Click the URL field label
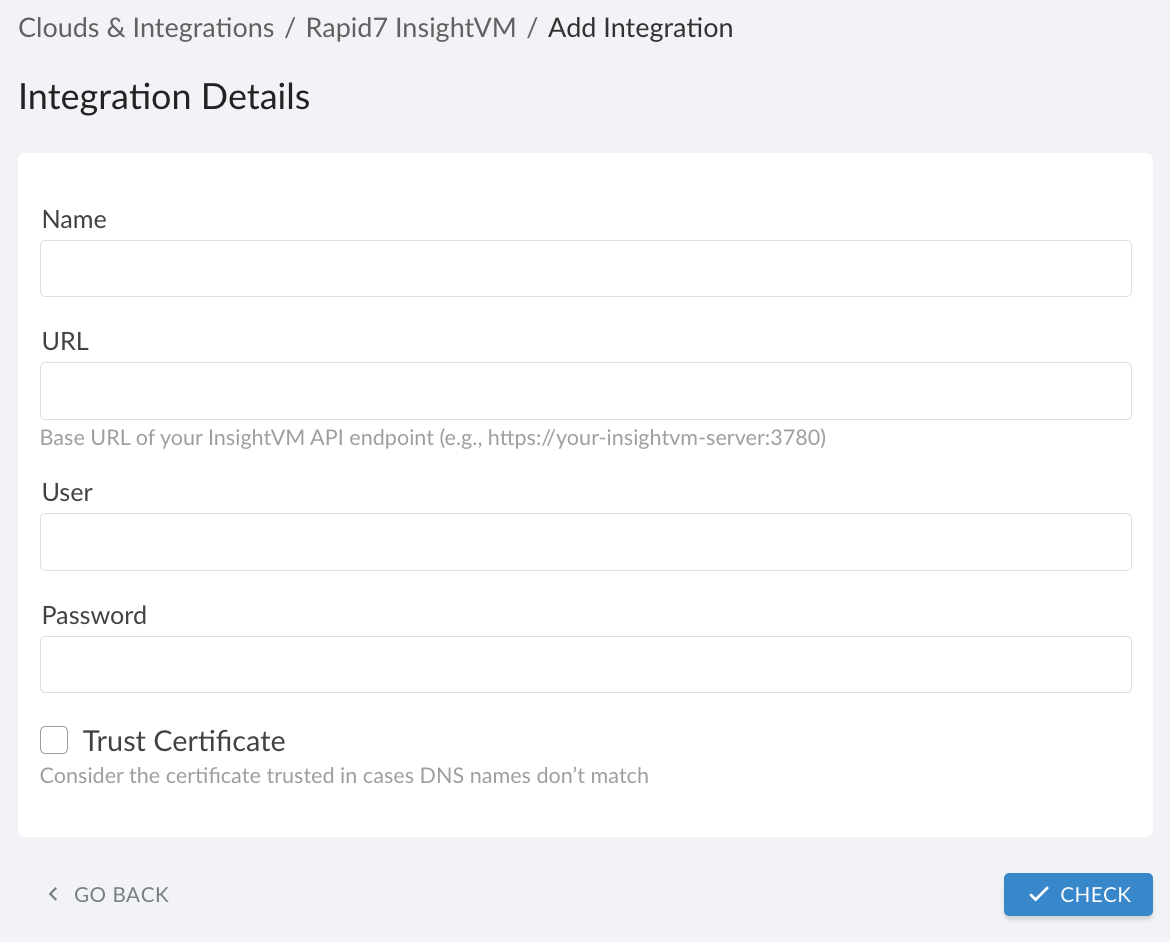 64,341
